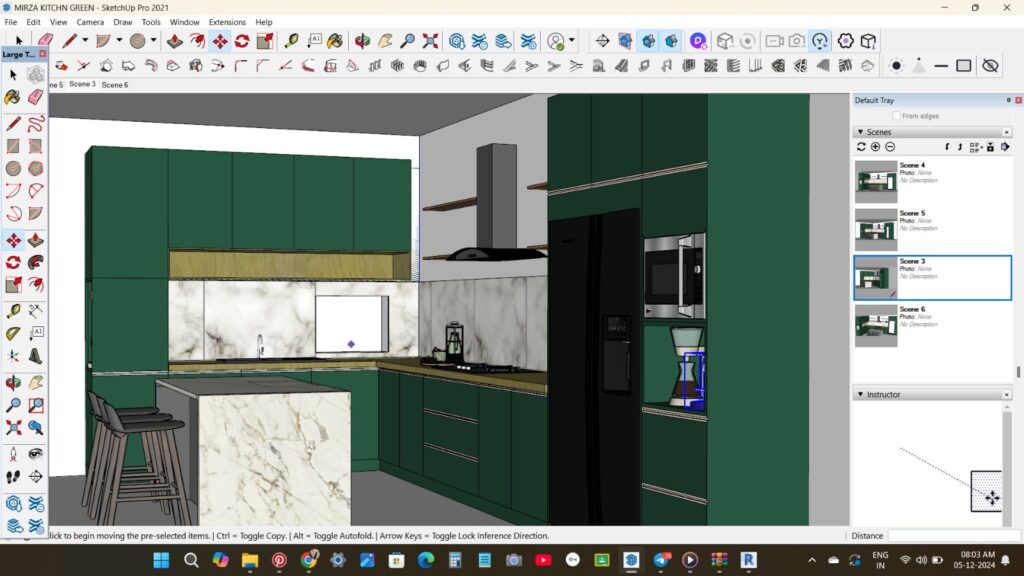
Task: Click the Distance measurement input box
Action: tap(954, 536)
